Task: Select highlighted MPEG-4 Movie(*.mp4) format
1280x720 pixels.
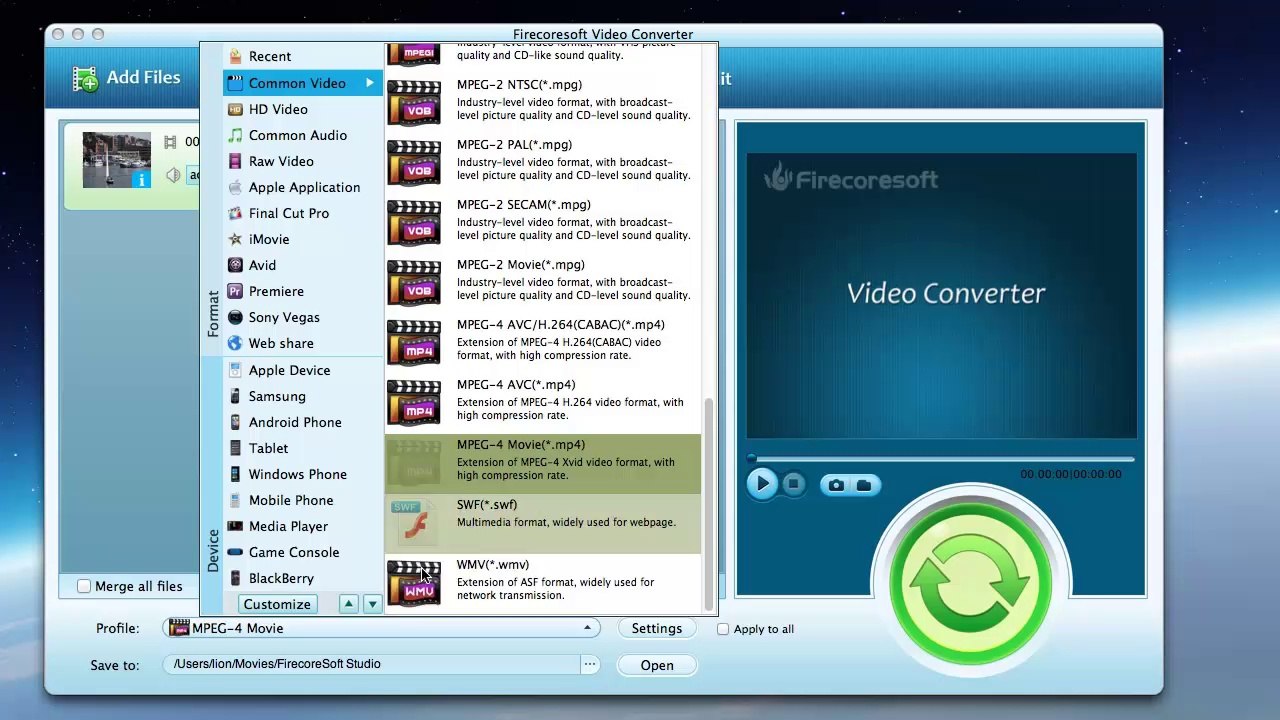Action: coord(543,463)
